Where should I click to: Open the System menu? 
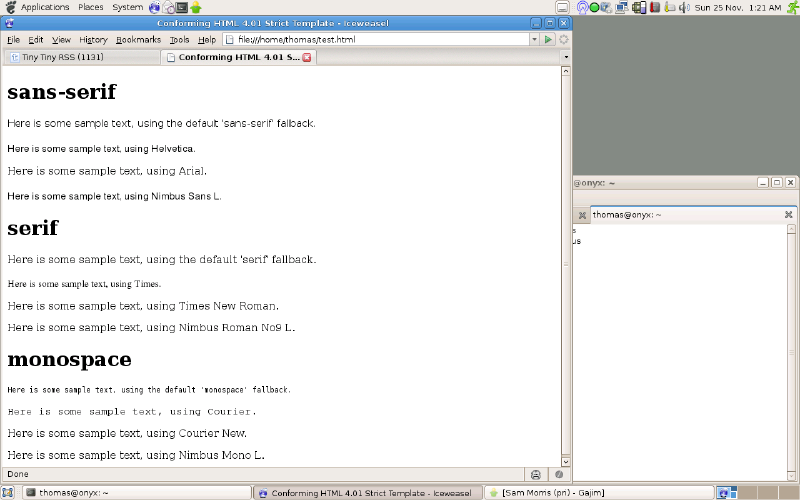[x=128, y=7]
